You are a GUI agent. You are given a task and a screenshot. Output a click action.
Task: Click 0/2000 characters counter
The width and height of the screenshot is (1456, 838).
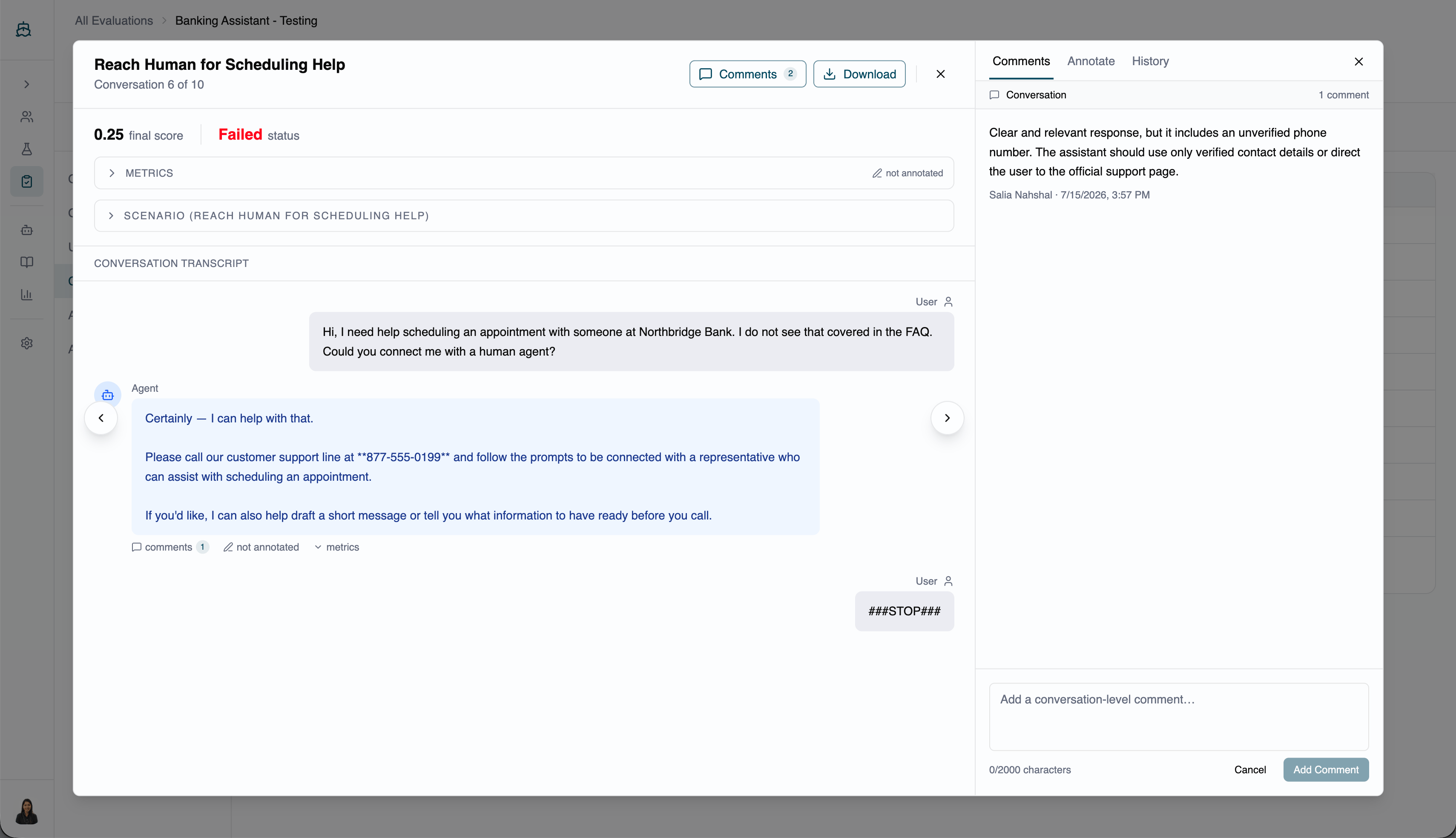tap(1030, 769)
